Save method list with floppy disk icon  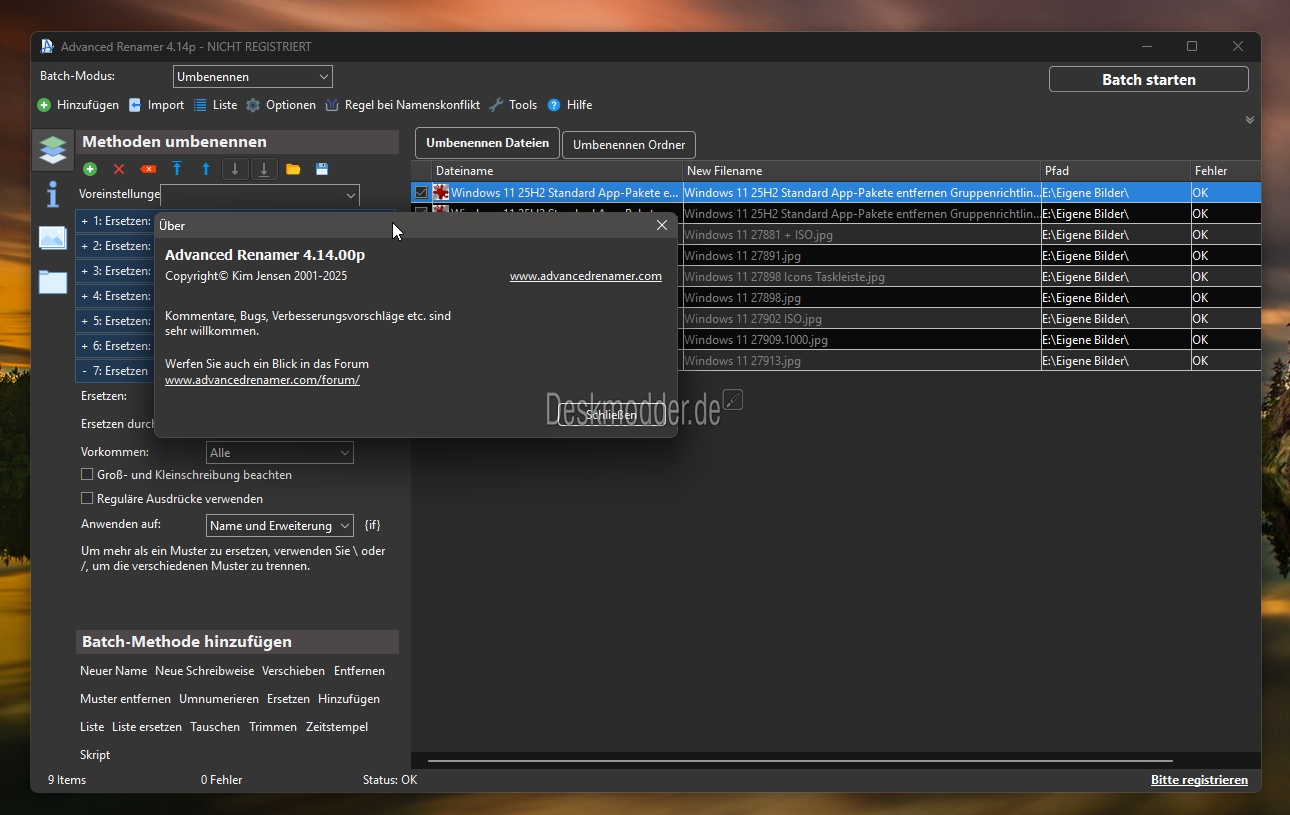[322, 170]
